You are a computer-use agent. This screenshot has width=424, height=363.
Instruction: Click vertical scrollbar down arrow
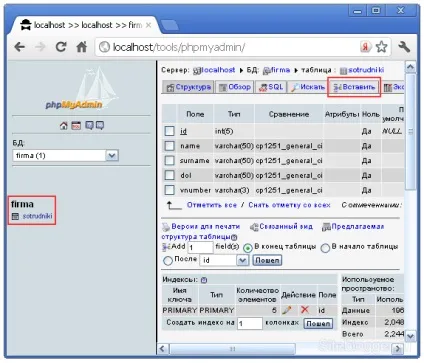[411, 336]
